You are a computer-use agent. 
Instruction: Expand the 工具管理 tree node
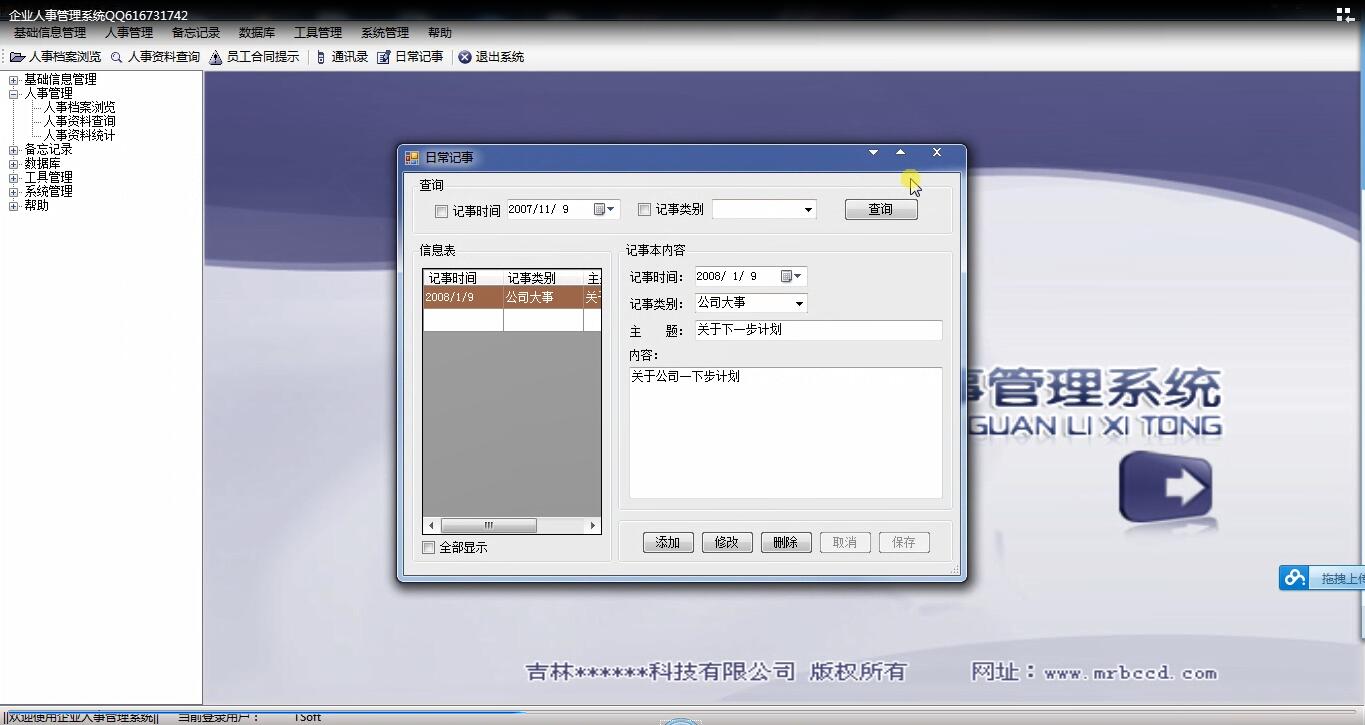pyautogui.click(x=14, y=177)
